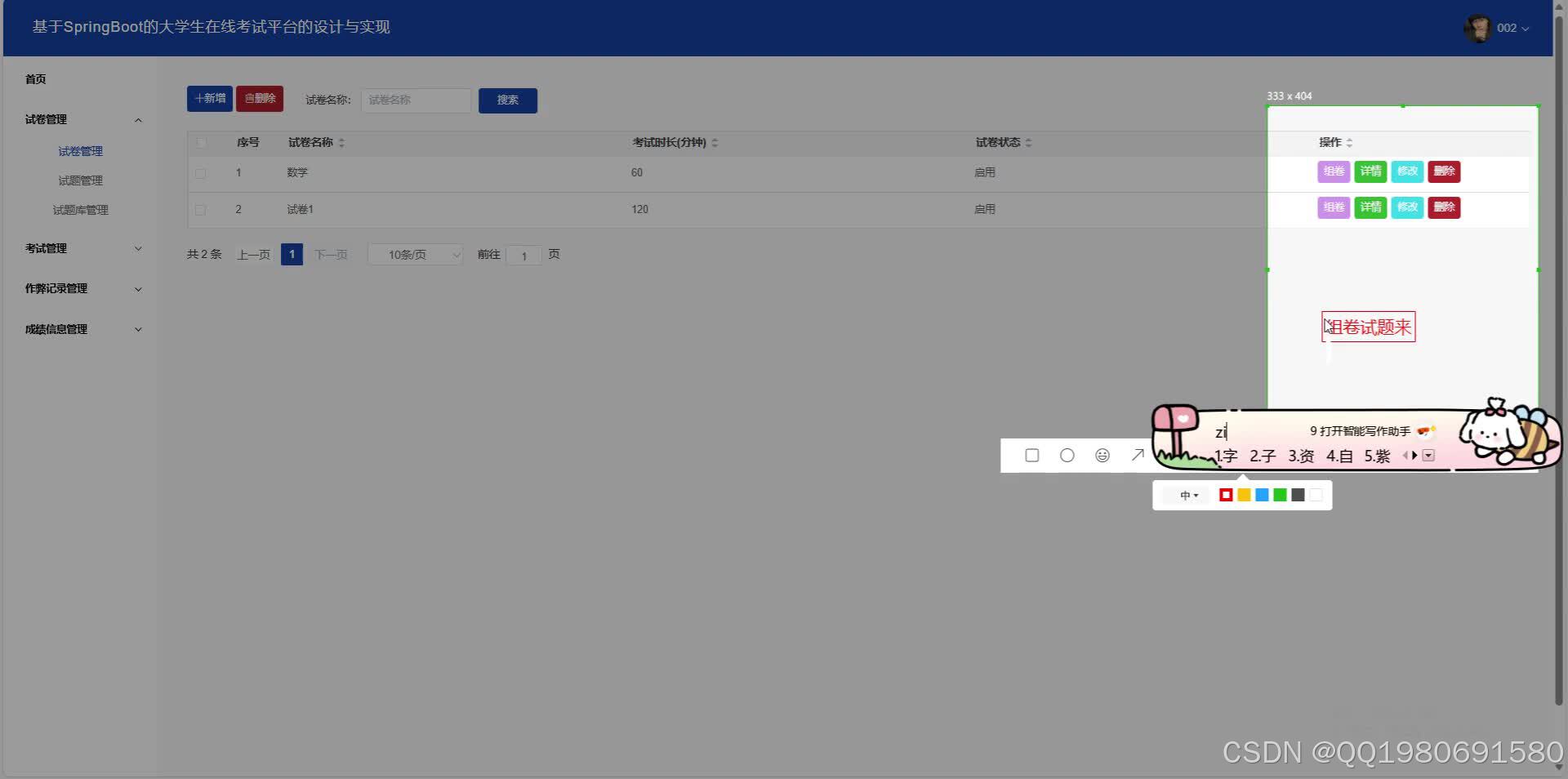Open the 002 user account dropdown

(1512, 28)
